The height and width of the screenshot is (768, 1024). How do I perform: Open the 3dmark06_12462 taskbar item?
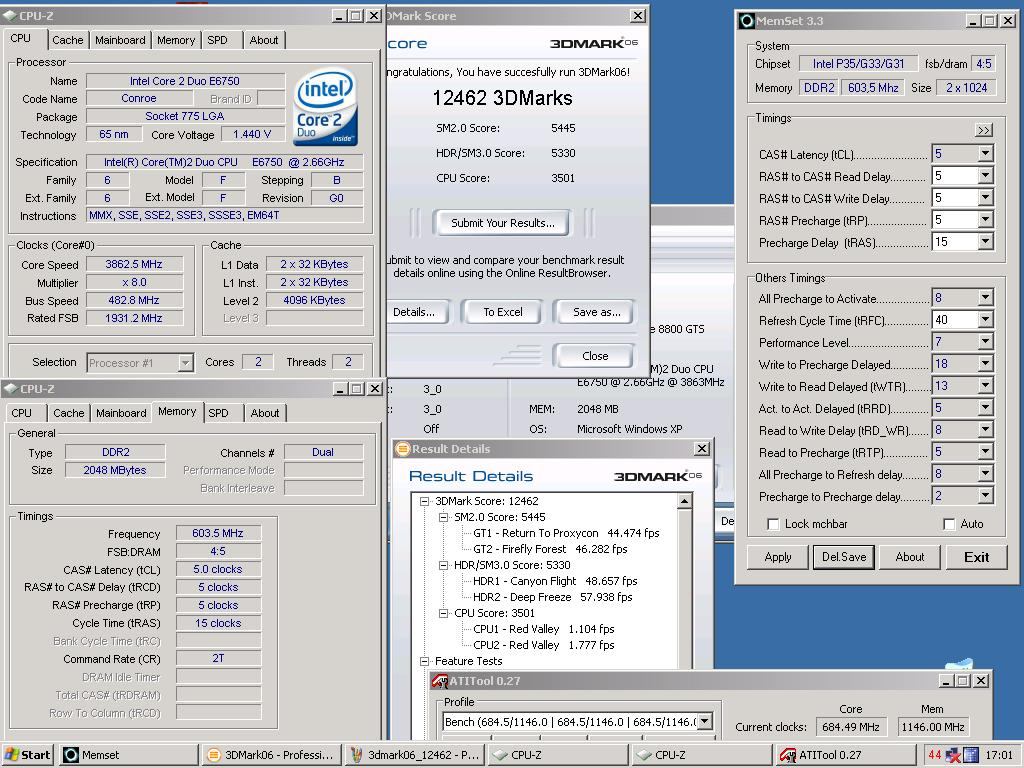415,755
